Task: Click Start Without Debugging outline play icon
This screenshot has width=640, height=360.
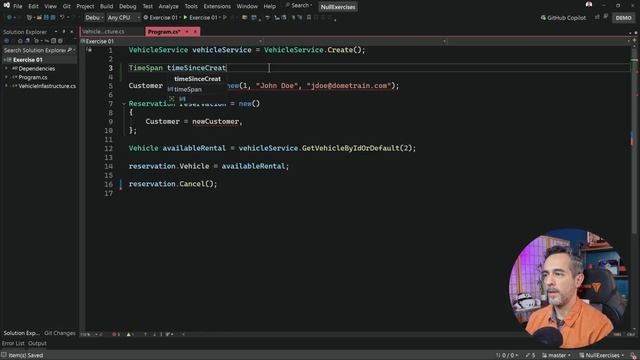Action: (x=225, y=18)
